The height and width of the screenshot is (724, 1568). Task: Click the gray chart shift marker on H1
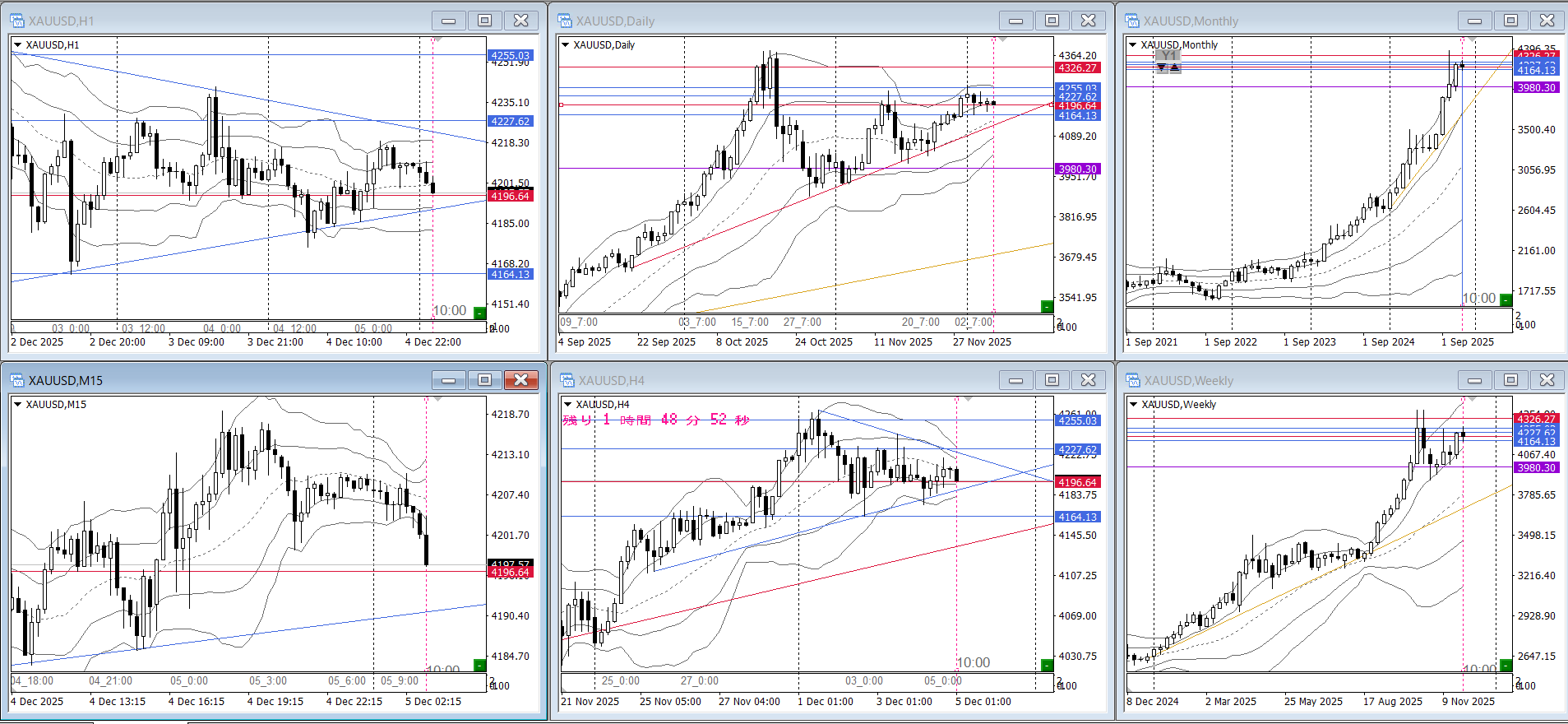(438, 39)
